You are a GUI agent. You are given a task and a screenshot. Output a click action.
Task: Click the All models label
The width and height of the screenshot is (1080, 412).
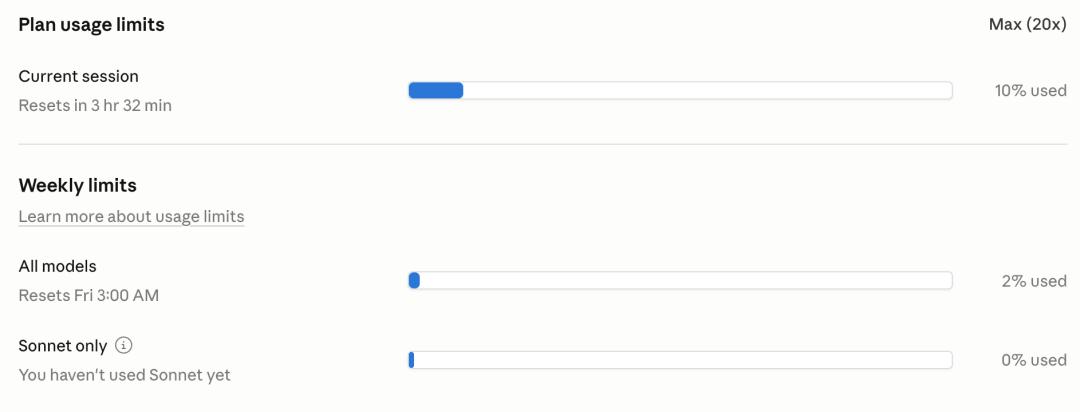57,266
